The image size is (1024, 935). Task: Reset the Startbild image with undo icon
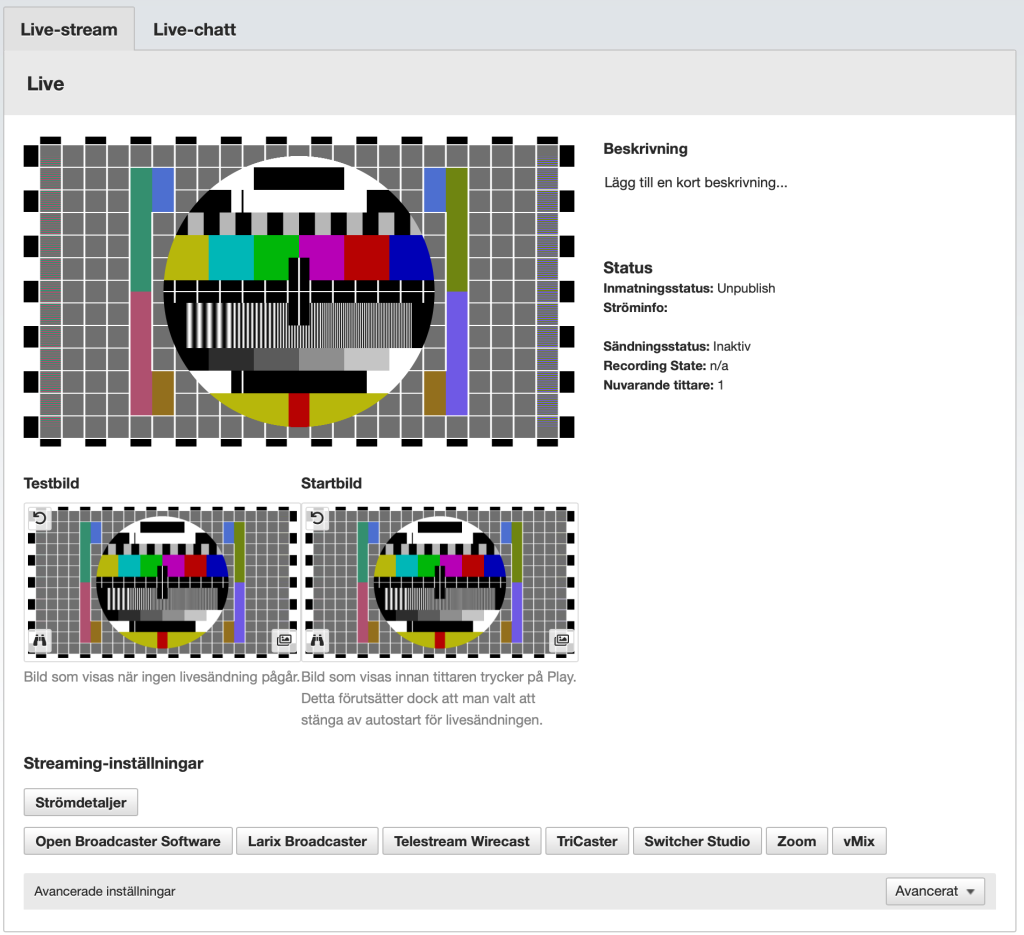[317, 518]
